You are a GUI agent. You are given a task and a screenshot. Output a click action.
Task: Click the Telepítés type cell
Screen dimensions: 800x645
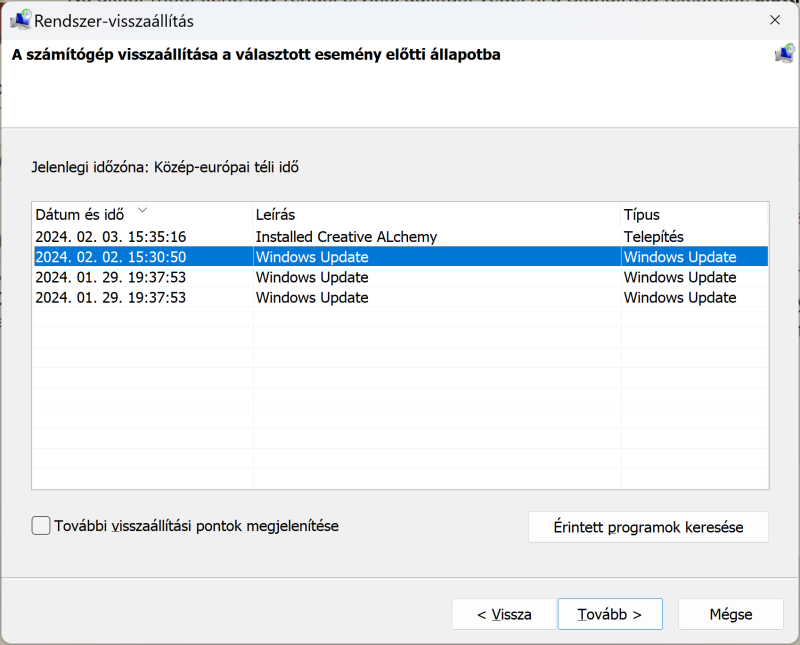tap(653, 237)
